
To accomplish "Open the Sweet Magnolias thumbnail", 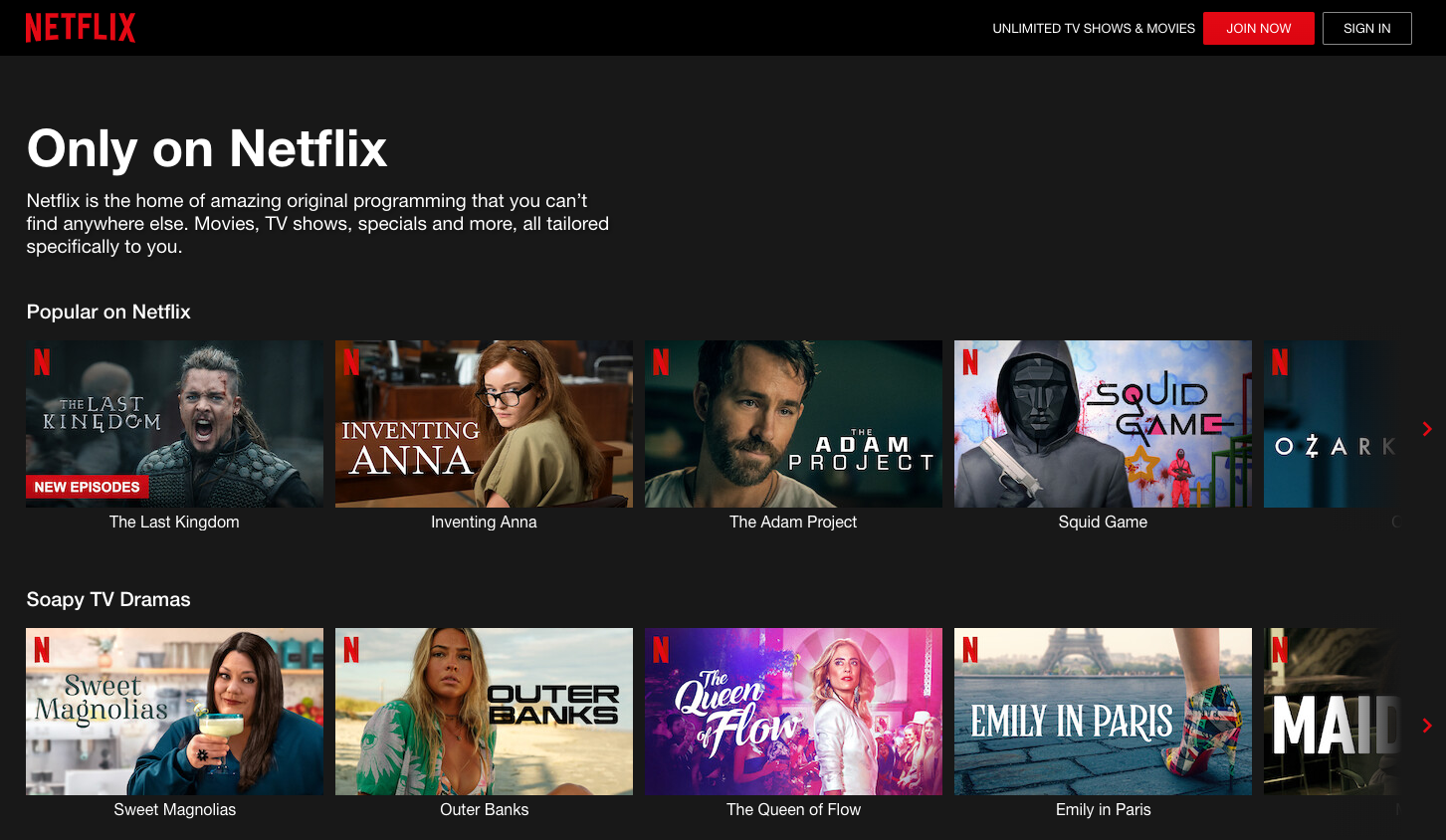I will coord(174,712).
